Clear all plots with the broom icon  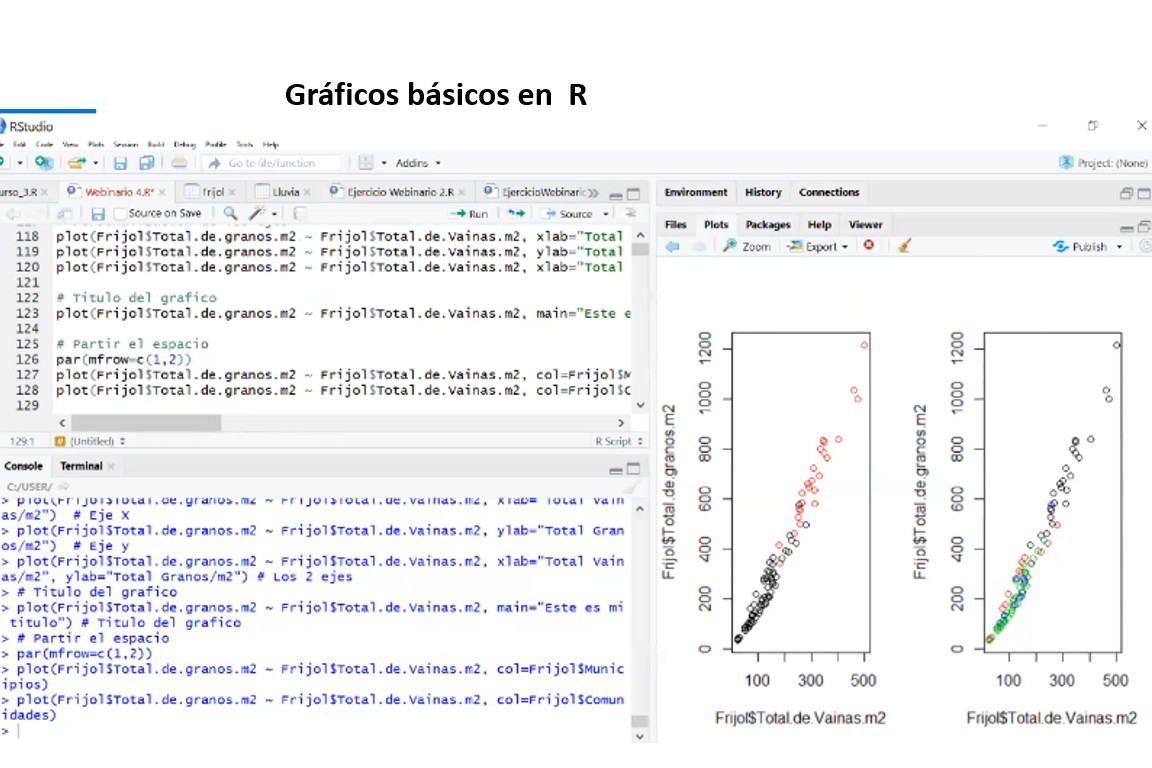click(904, 246)
